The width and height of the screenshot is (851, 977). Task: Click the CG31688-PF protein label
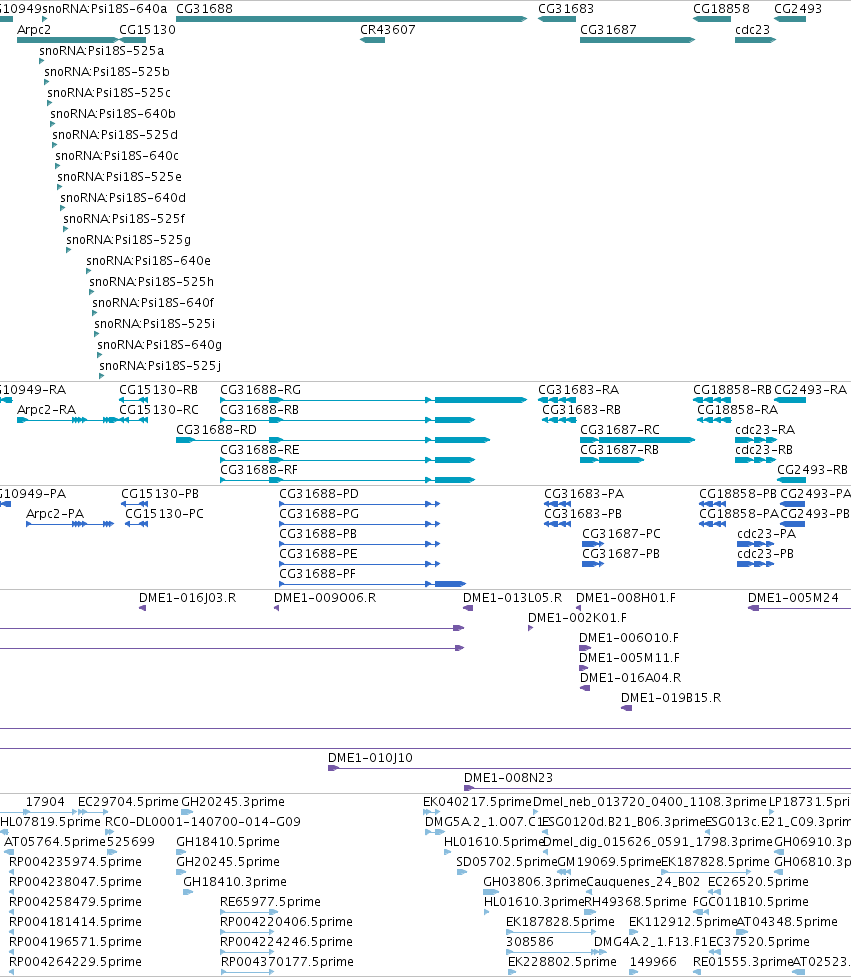tap(318, 573)
